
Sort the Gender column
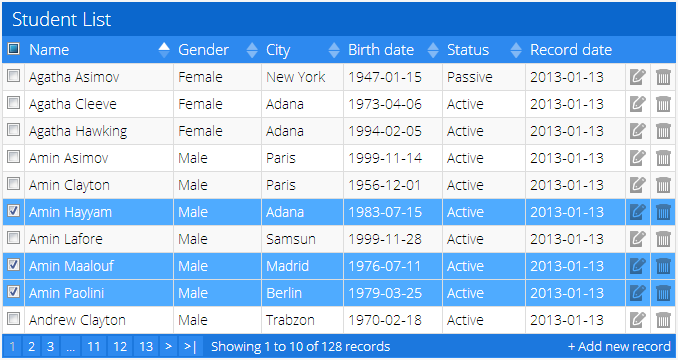(252, 50)
